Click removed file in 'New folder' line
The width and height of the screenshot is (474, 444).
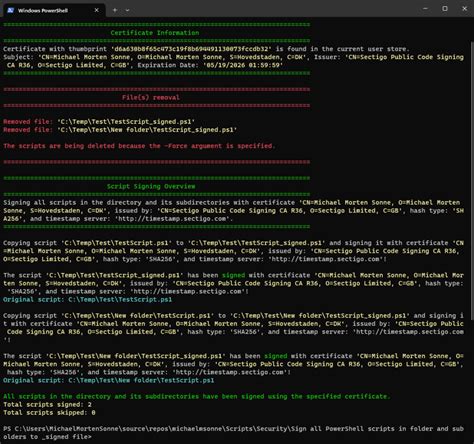(120, 130)
